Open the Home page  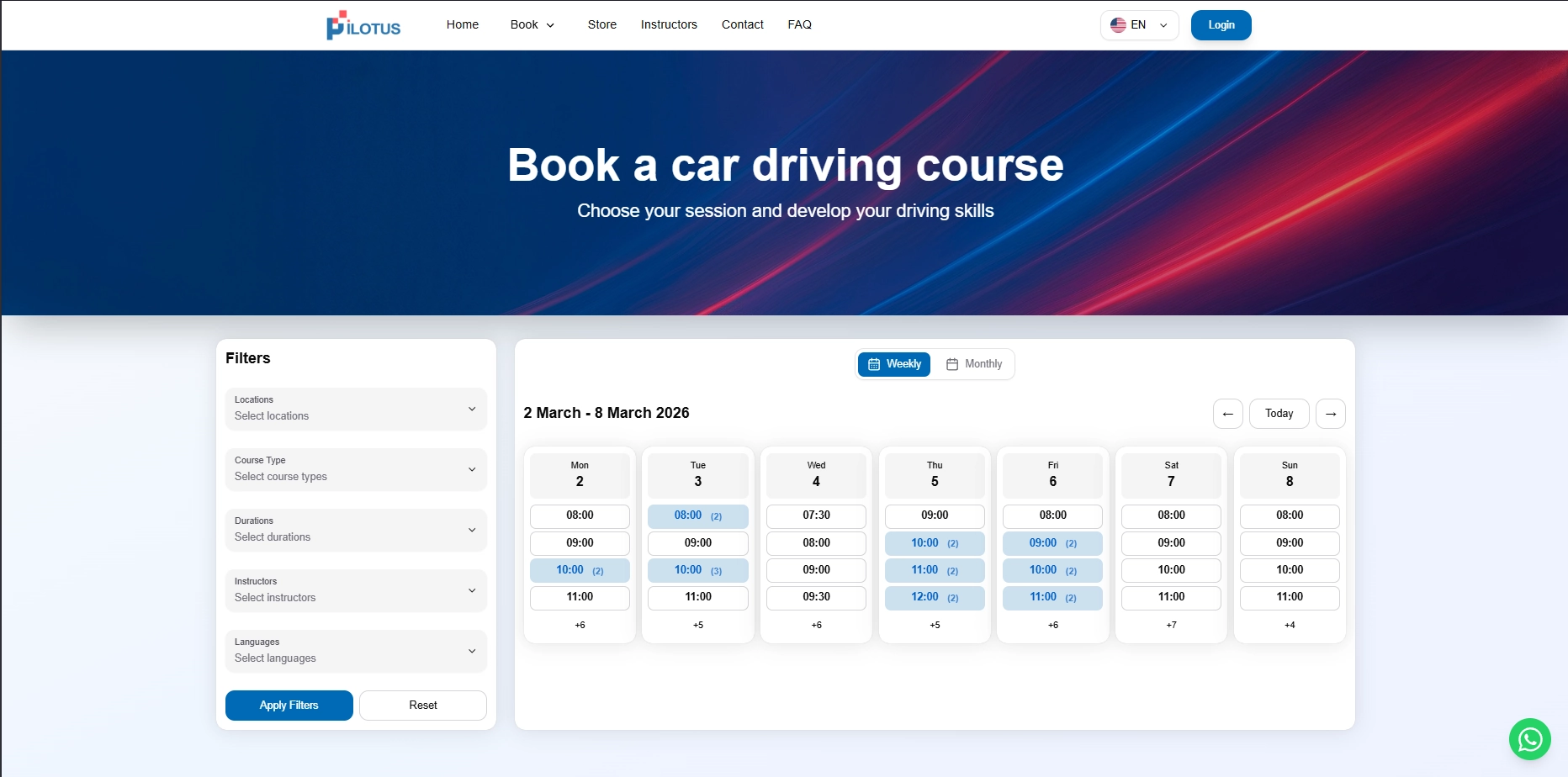[x=463, y=24]
